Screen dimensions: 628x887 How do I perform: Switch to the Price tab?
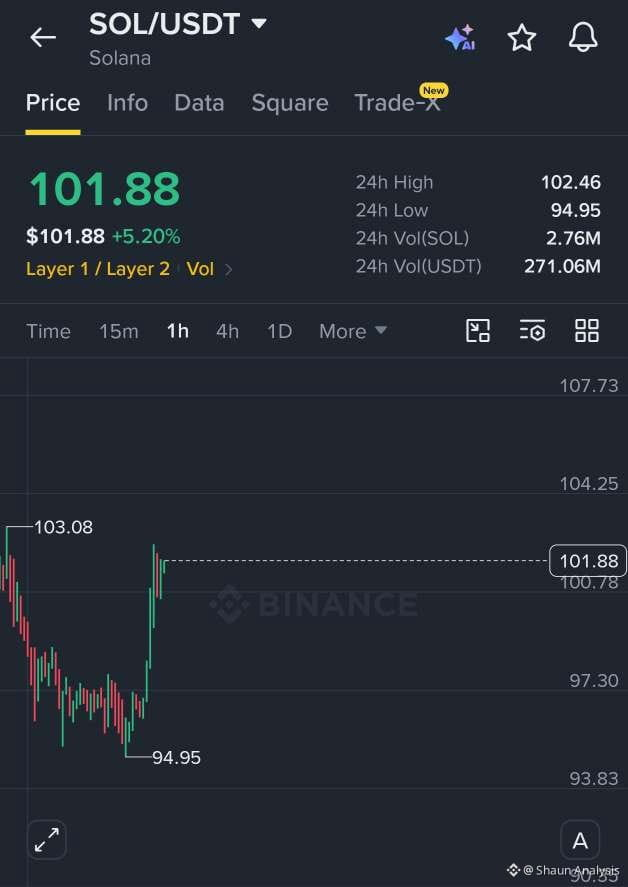(53, 103)
